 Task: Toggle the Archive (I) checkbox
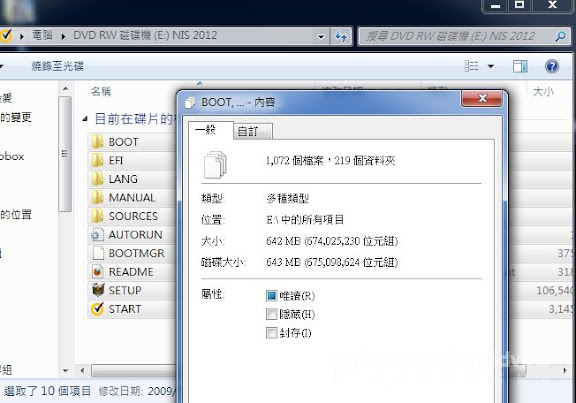(x=271, y=333)
